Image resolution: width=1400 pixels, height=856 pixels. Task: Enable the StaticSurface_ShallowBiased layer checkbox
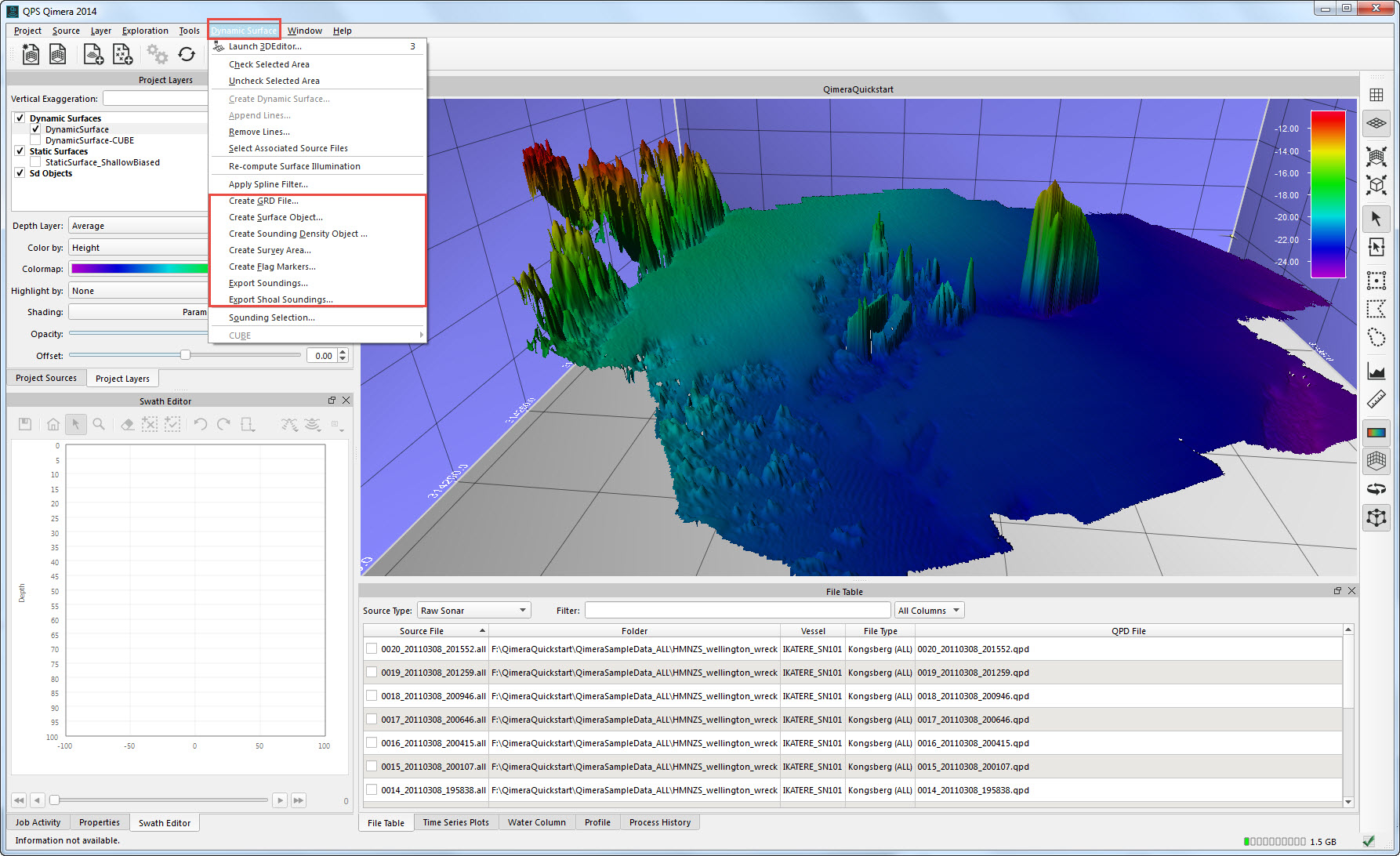(35, 162)
